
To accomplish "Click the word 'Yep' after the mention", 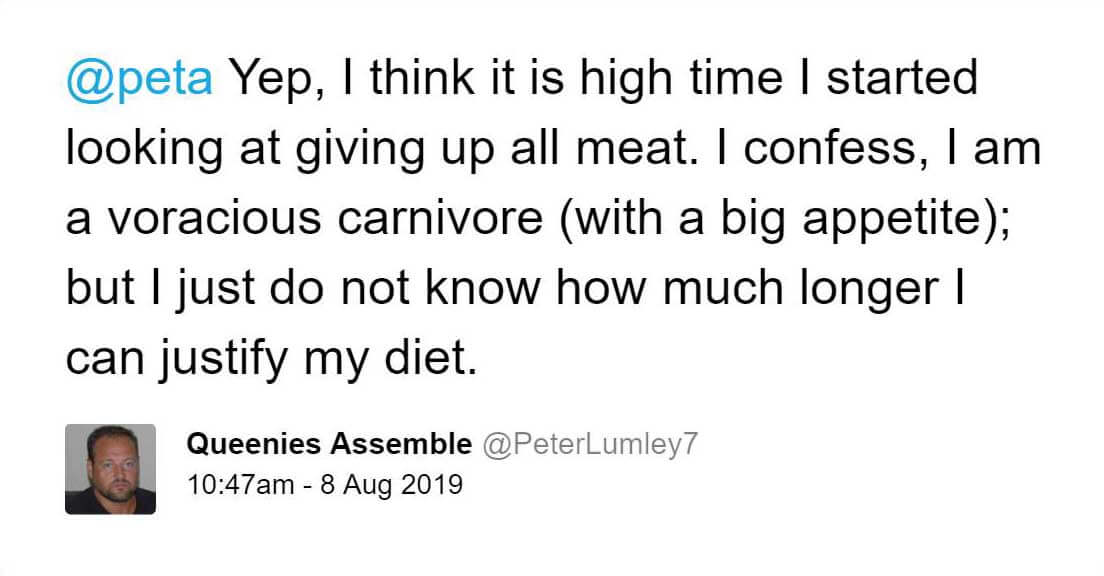I will pyautogui.click(x=271, y=80).
